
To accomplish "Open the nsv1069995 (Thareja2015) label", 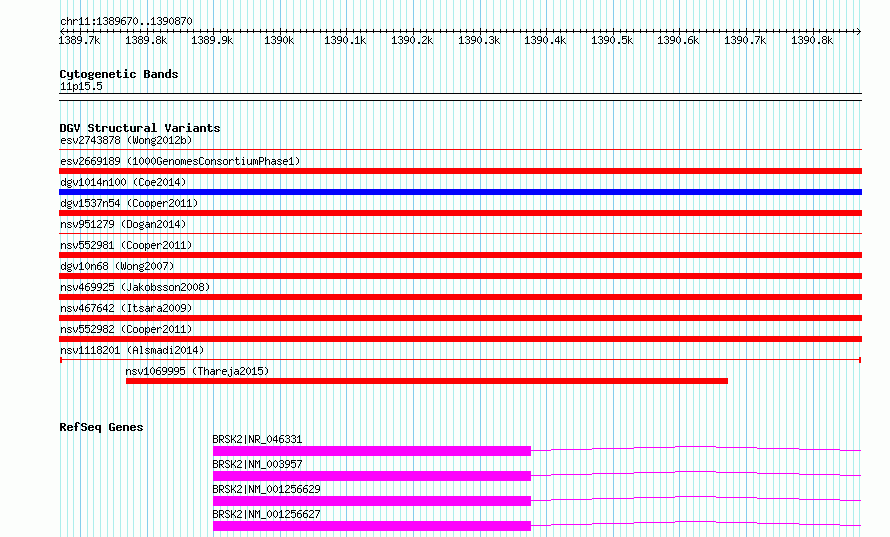I will pyautogui.click(x=197, y=371).
